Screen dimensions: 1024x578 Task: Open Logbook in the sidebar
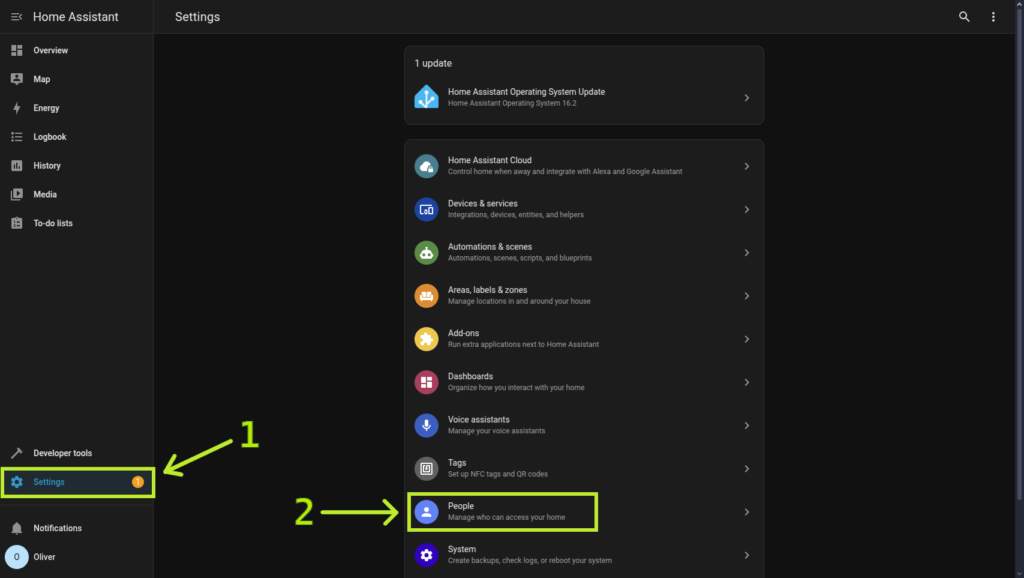pos(50,137)
